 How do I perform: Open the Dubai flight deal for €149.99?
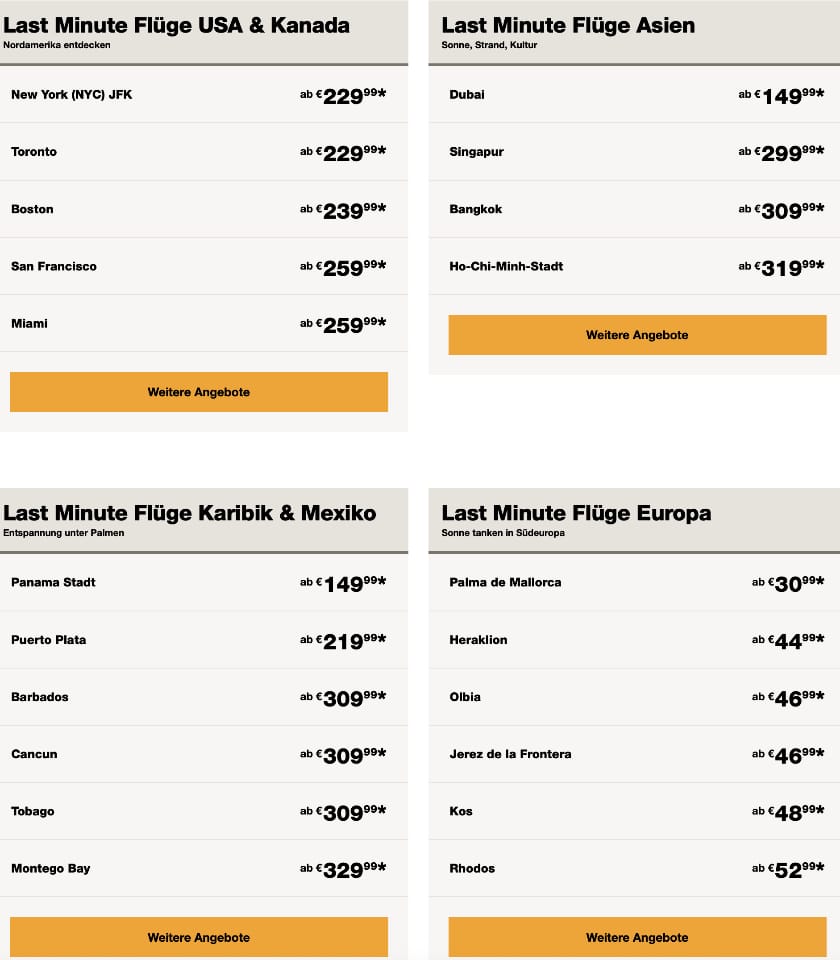coord(636,94)
